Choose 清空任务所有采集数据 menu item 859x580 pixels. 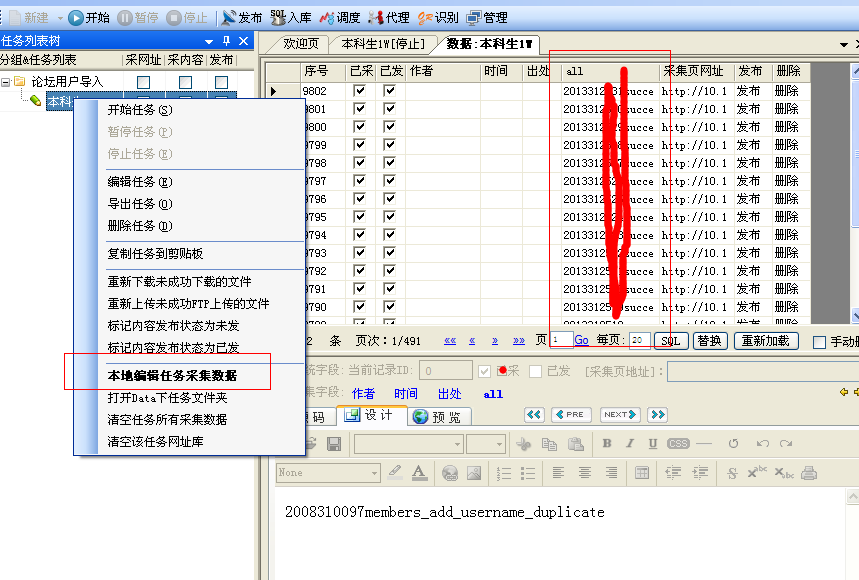coord(167,420)
